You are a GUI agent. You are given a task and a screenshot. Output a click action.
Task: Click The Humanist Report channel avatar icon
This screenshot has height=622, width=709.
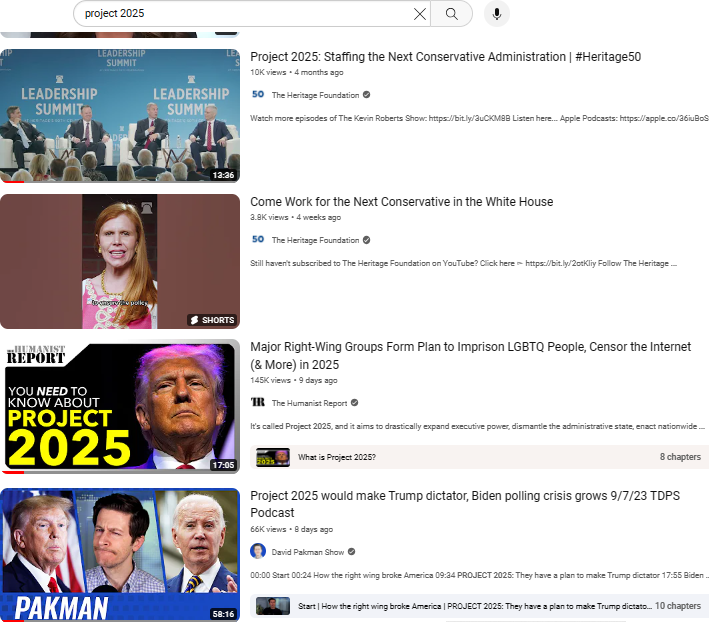(x=258, y=402)
